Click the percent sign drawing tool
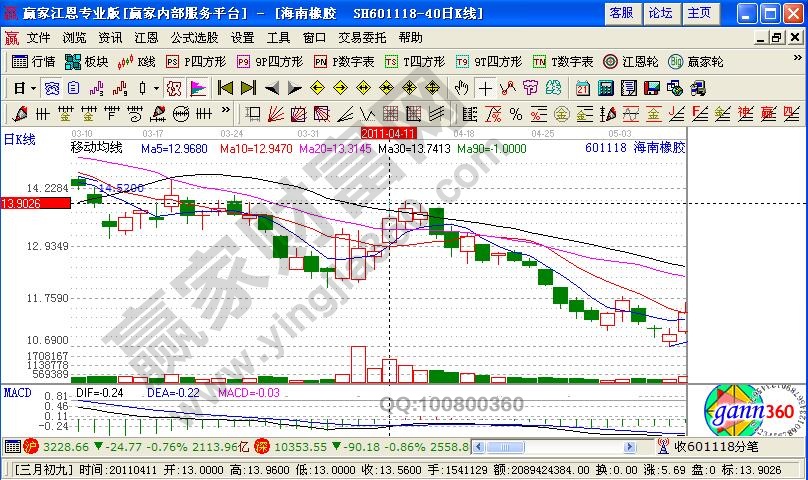 [x=516, y=113]
